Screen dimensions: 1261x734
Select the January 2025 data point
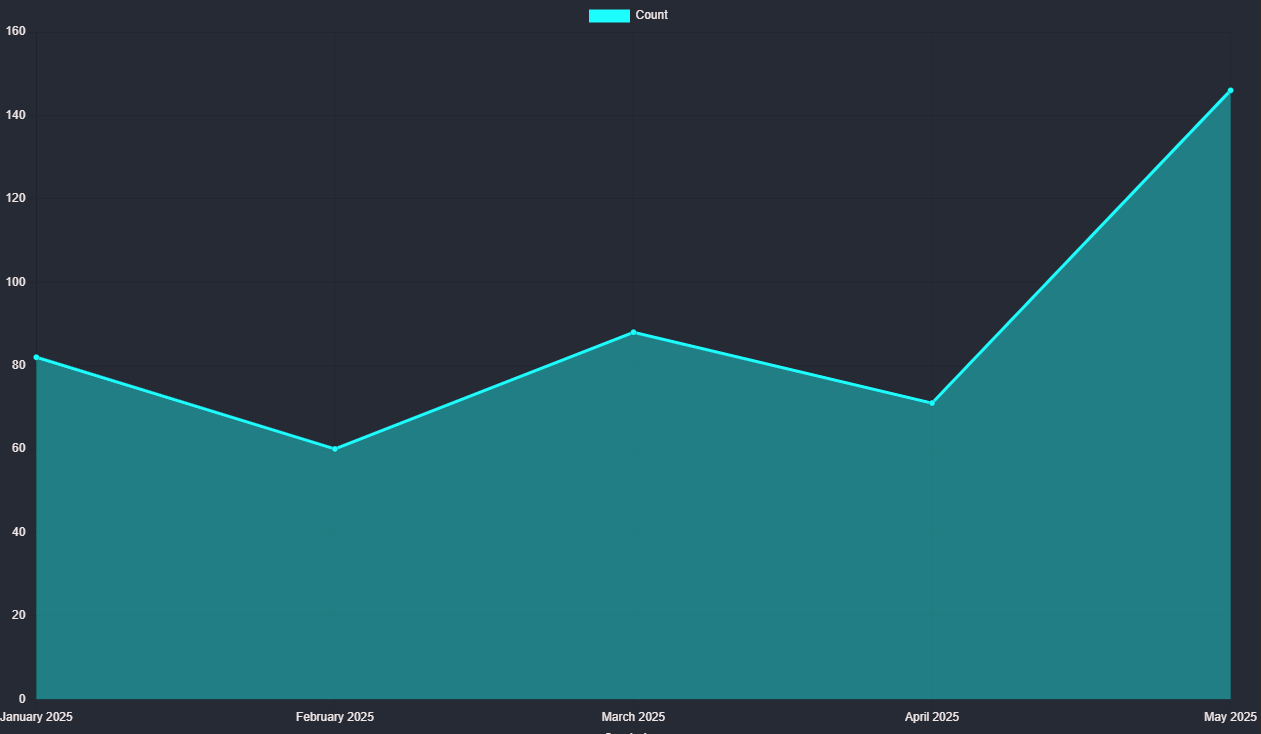[37, 357]
